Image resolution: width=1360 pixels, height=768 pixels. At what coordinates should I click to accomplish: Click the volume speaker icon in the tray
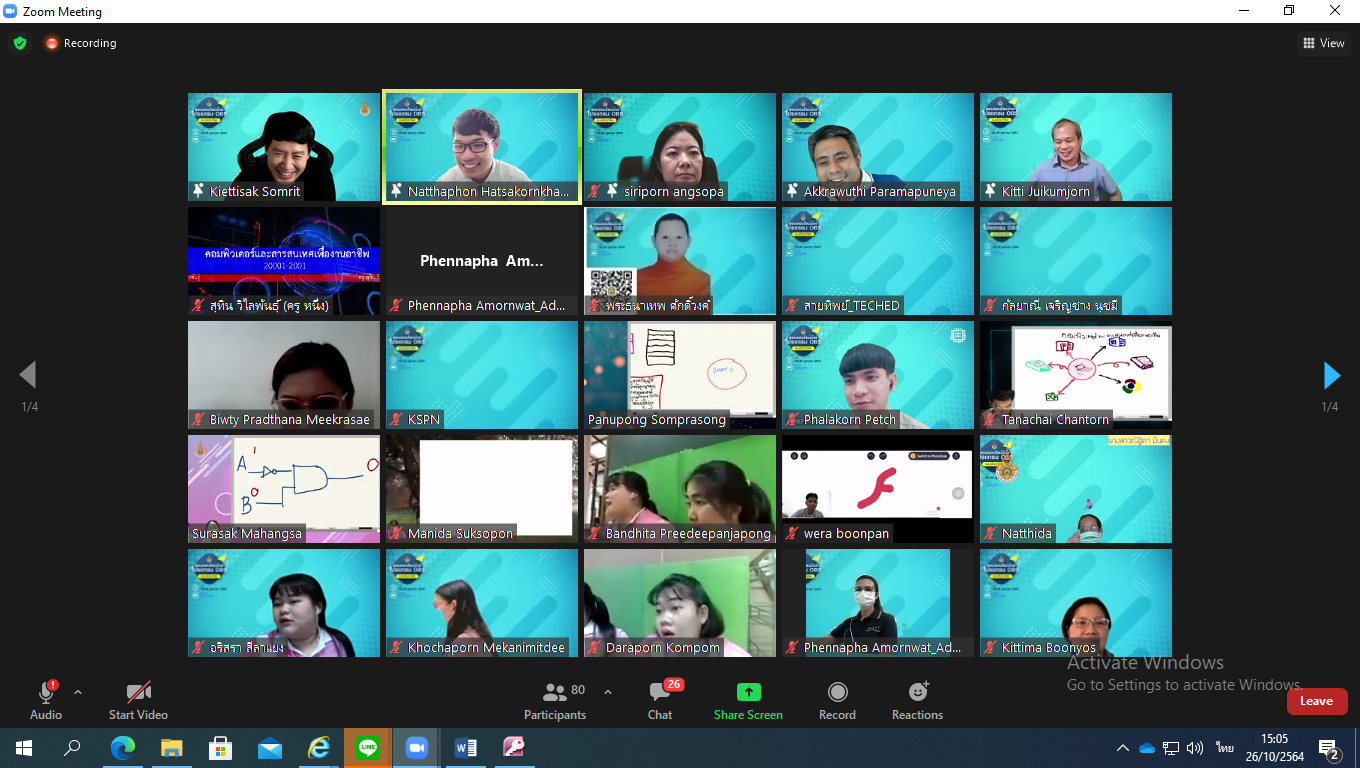pos(1195,748)
